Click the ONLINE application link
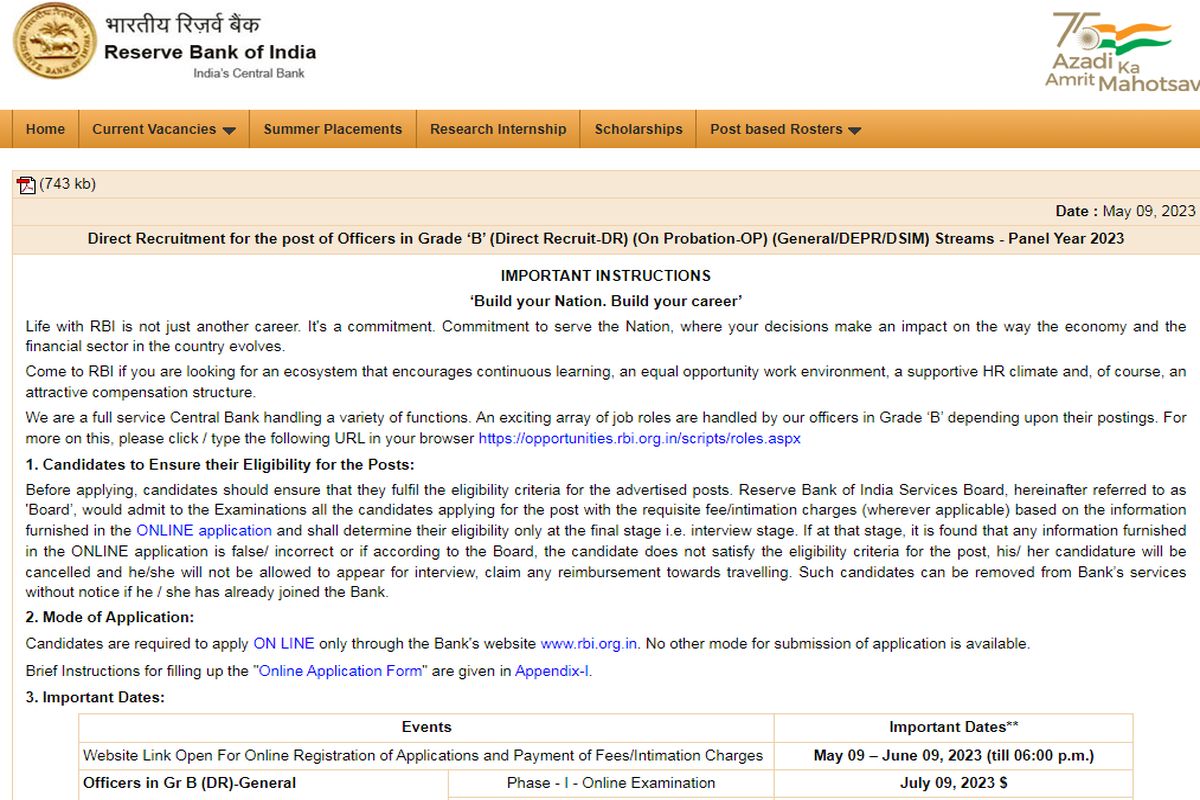Screen dimensions: 1200x800 [204, 530]
